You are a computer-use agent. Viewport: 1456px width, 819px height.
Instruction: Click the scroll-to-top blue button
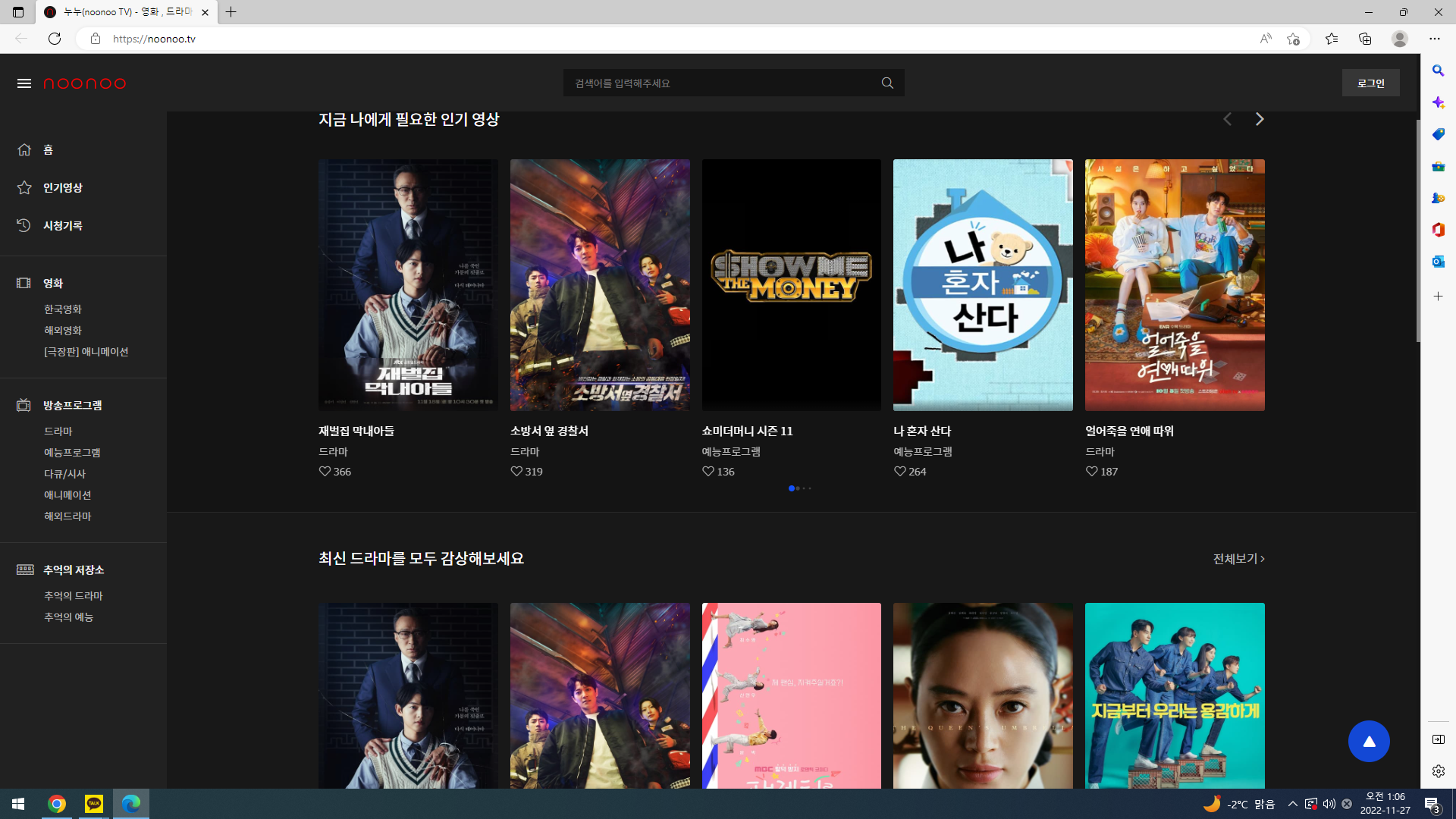(1369, 742)
